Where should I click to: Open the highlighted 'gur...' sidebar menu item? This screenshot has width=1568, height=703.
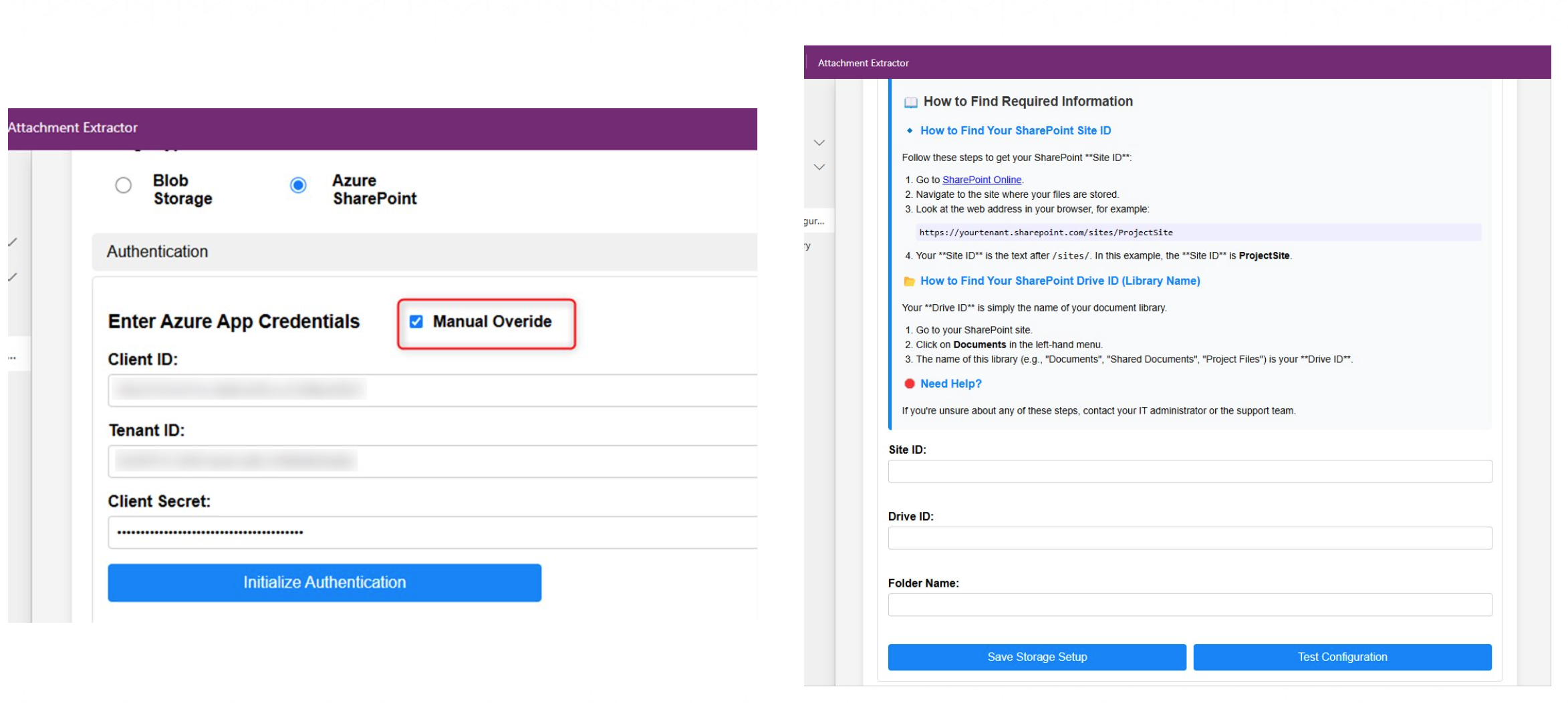(x=815, y=221)
